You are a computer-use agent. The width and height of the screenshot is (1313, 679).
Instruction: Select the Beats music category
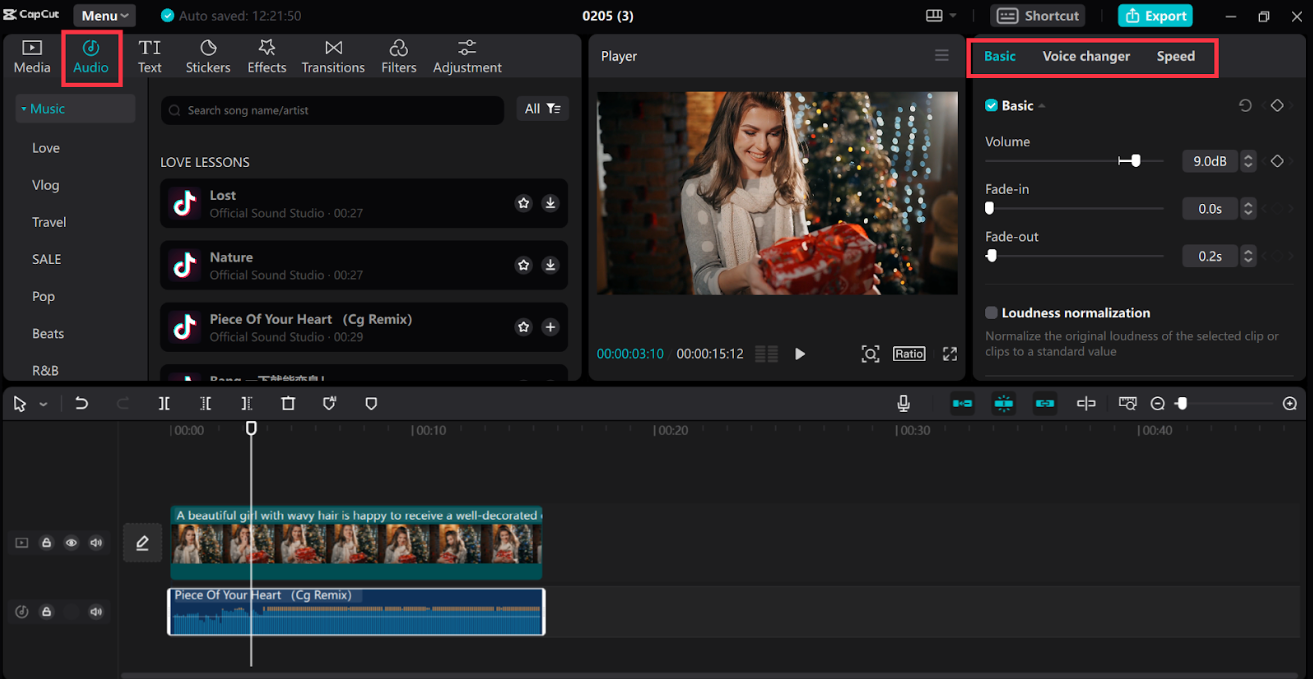tap(48, 333)
